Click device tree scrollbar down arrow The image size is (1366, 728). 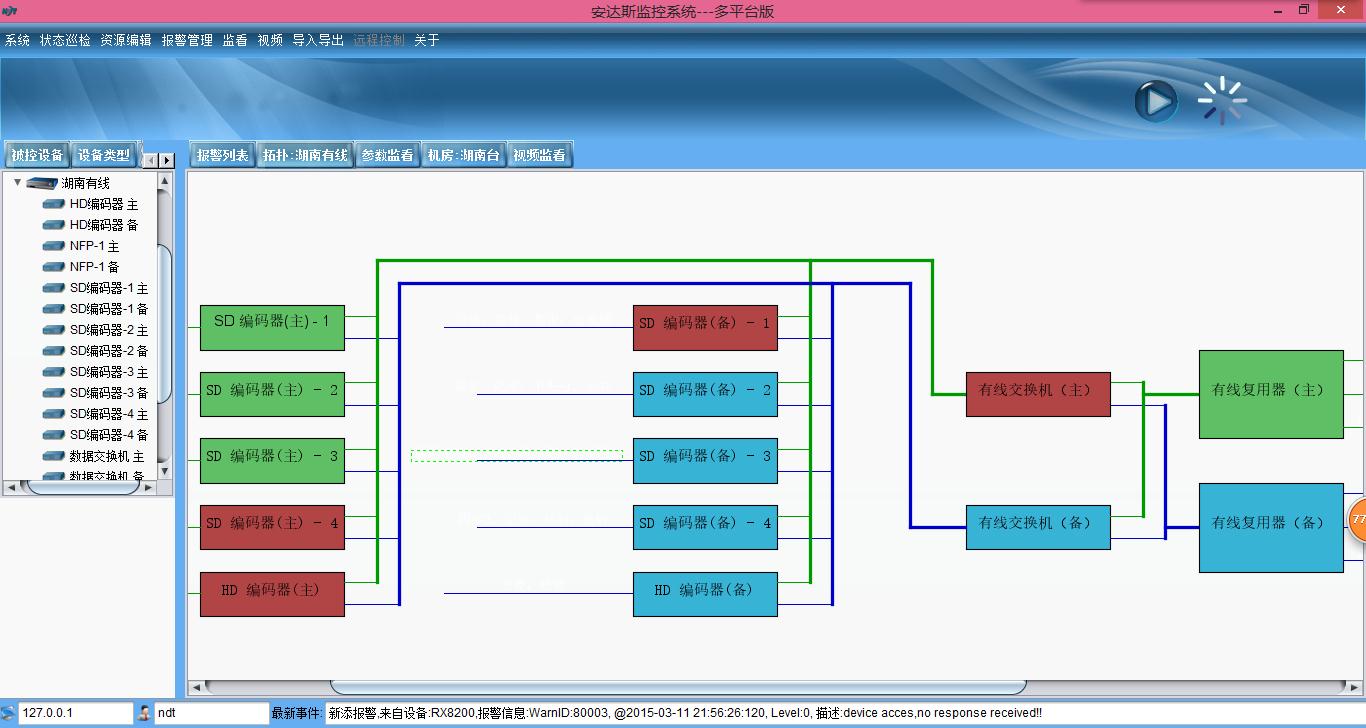165,472
